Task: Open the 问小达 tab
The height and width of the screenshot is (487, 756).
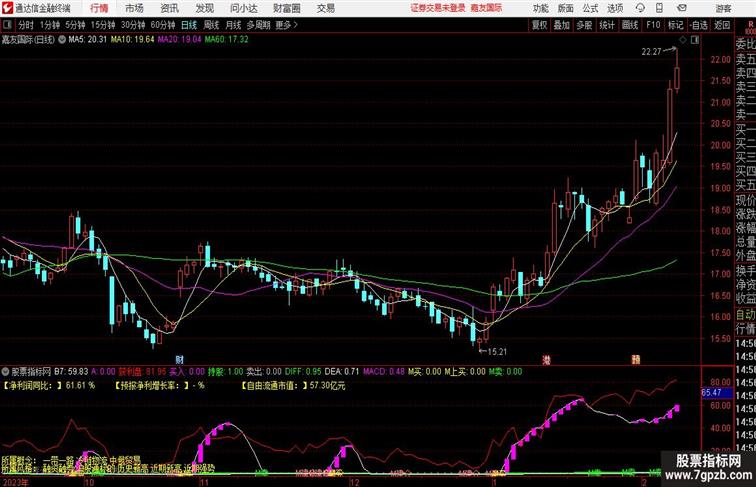Action: pos(243,8)
